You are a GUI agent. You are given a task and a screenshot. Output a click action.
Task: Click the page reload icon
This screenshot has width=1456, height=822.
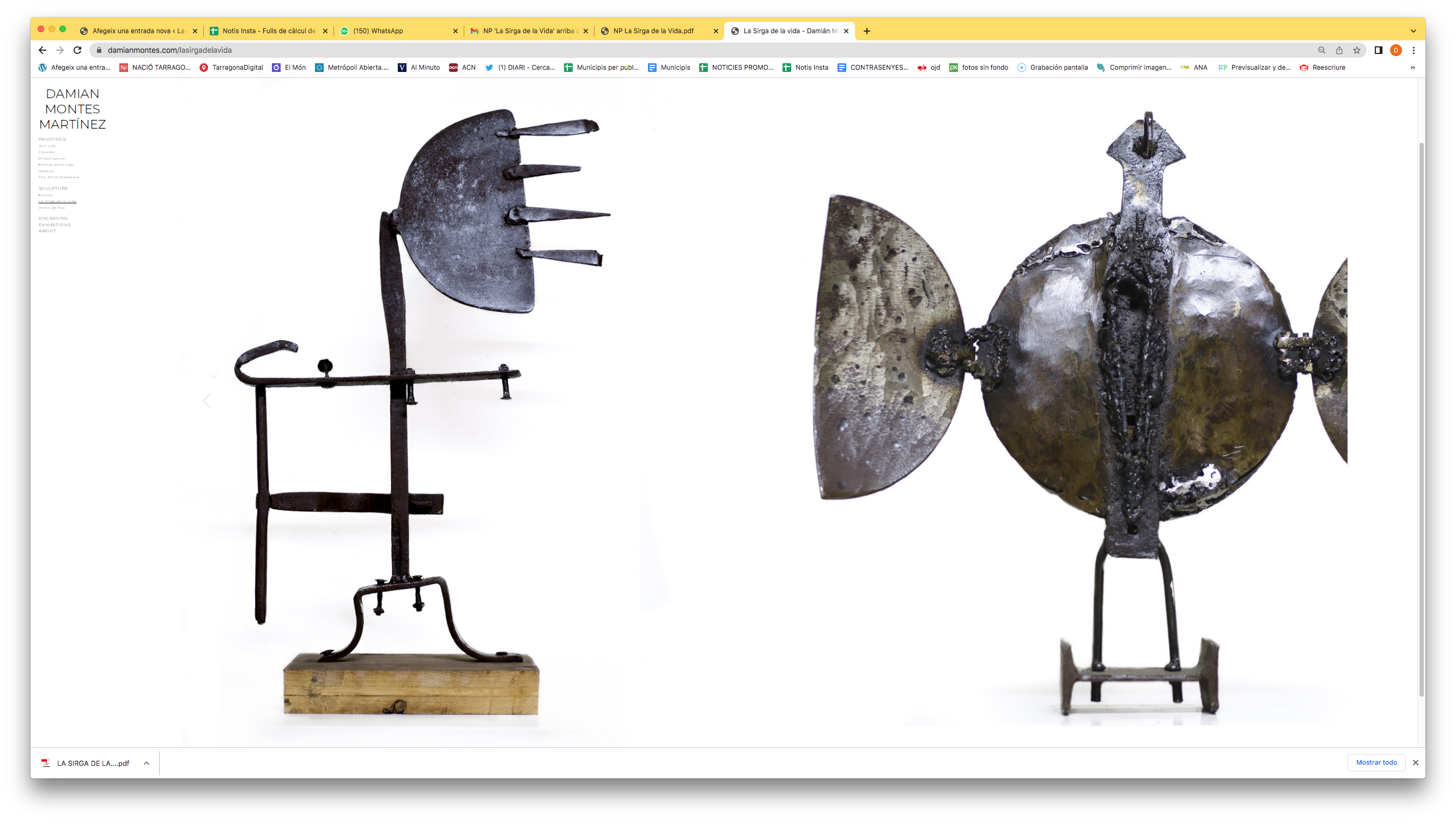(x=77, y=50)
